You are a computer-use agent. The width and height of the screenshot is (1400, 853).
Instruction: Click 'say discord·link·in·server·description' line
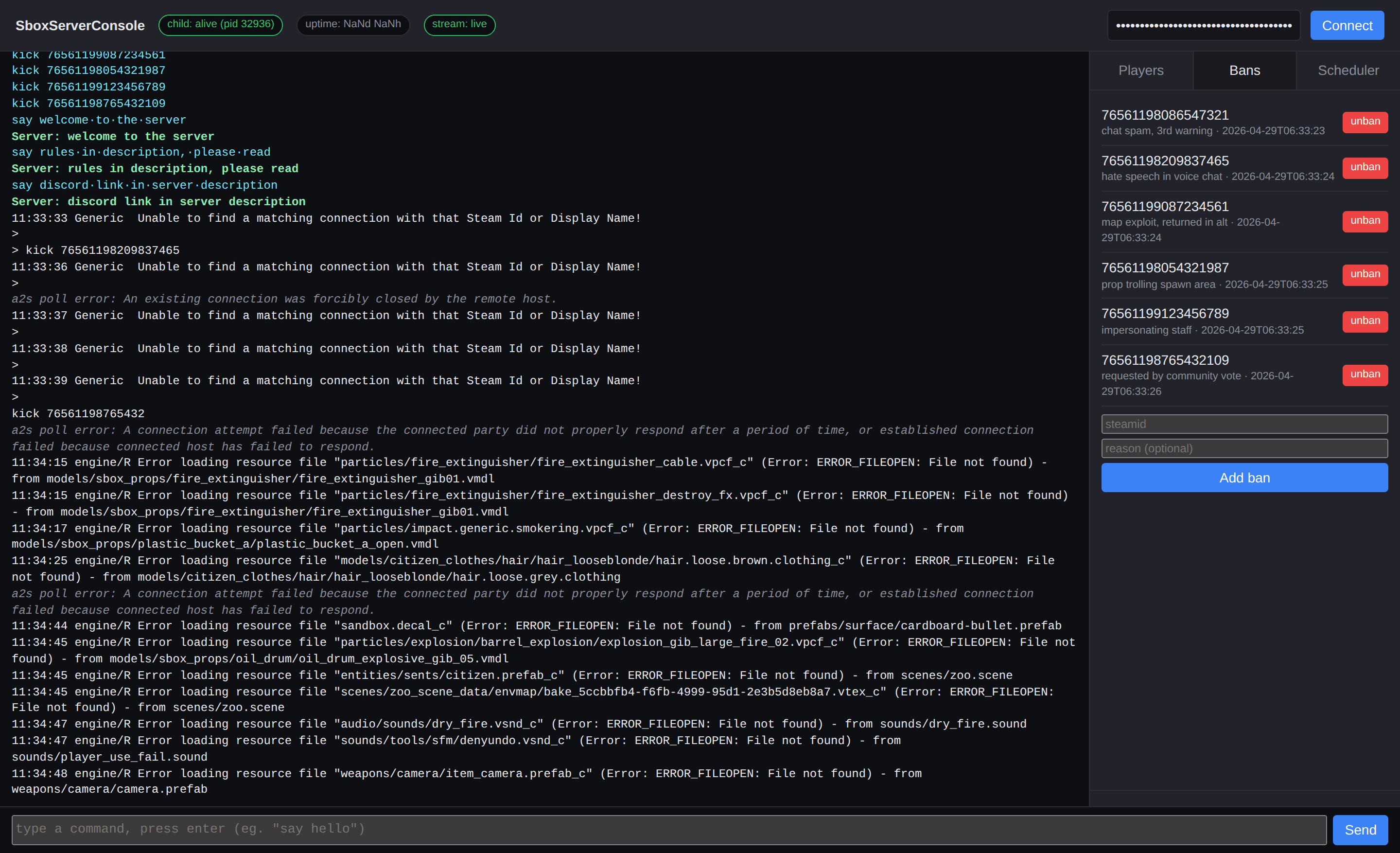[x=145, y=185]
